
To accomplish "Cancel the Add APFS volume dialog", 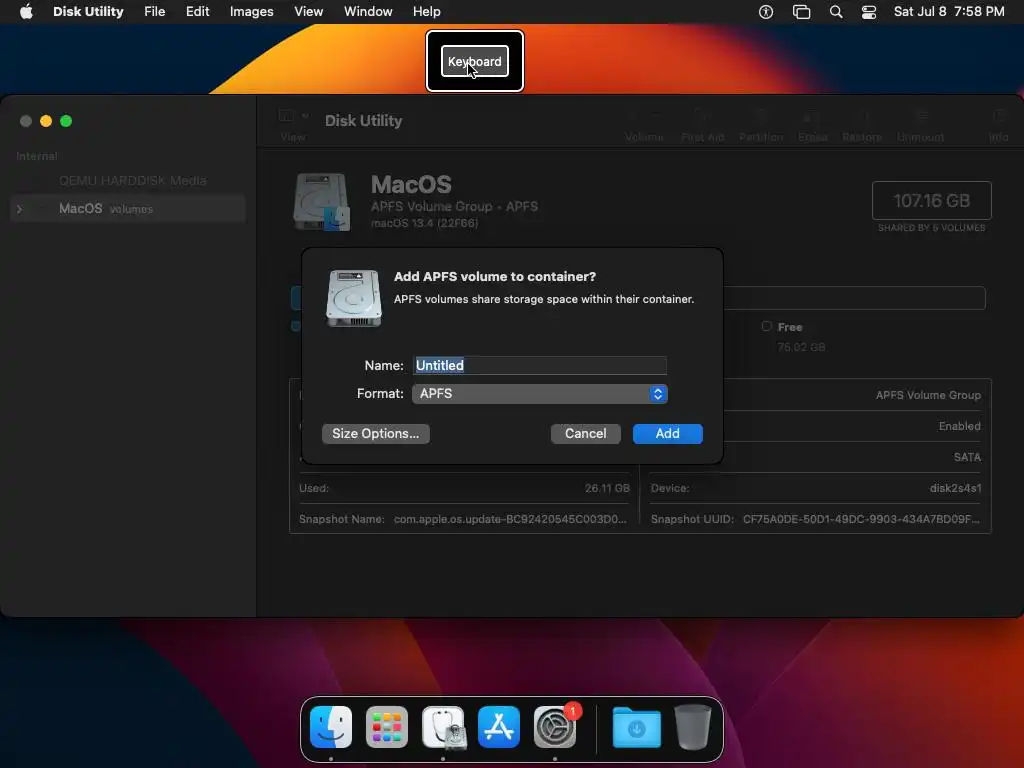I will [585, 434].
